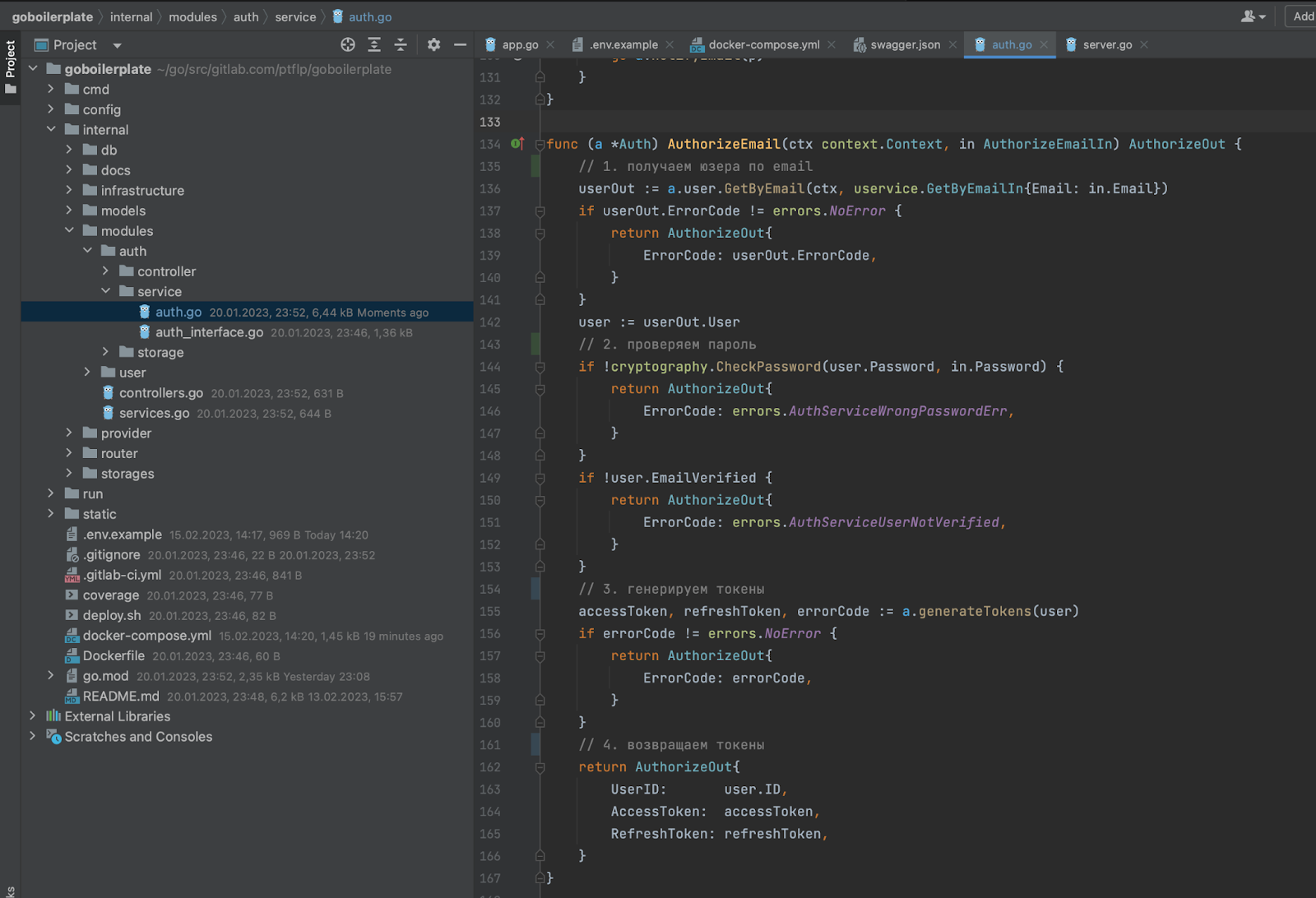The height and width of the screenshot is (898, 1316).
Task: Expand the controller folder
Action: point(105,271)
